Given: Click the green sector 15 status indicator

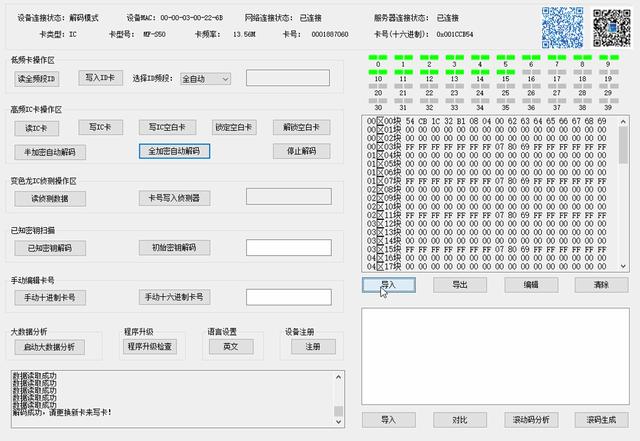Looking at the screenshot, I should click(506, 72).
